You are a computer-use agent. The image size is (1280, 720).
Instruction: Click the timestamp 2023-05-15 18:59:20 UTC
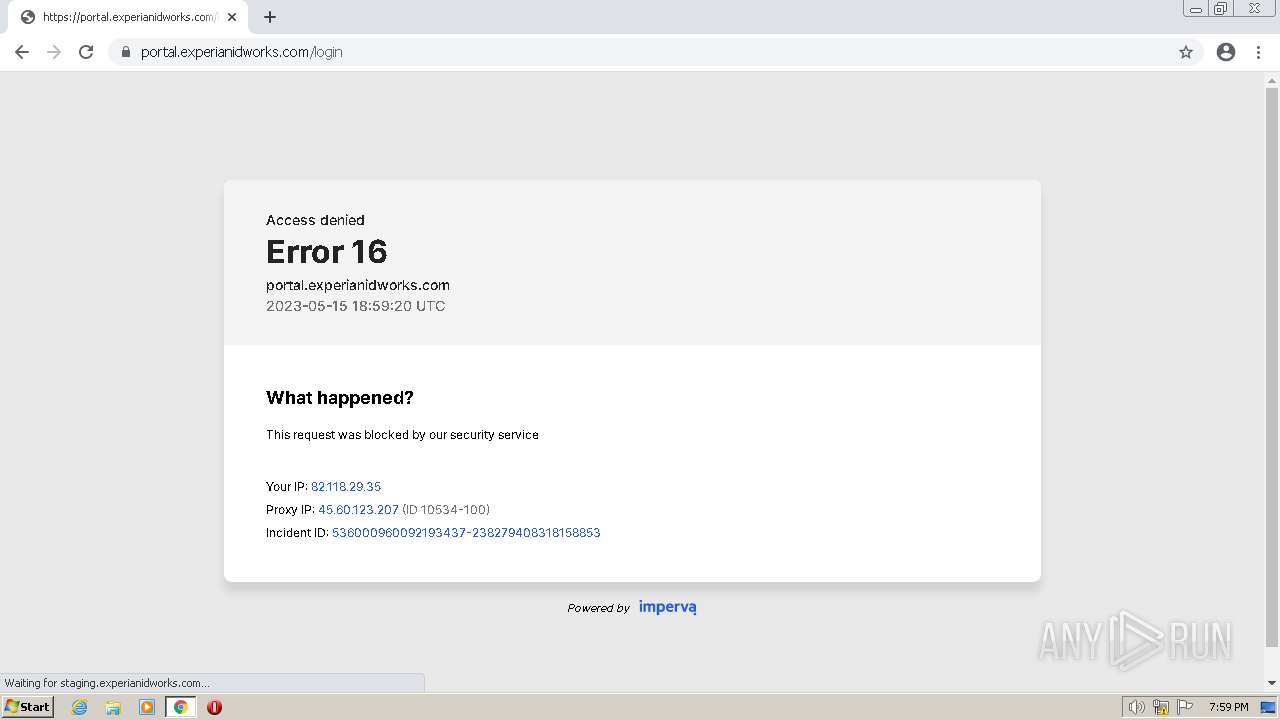click(x=356, y=306)
